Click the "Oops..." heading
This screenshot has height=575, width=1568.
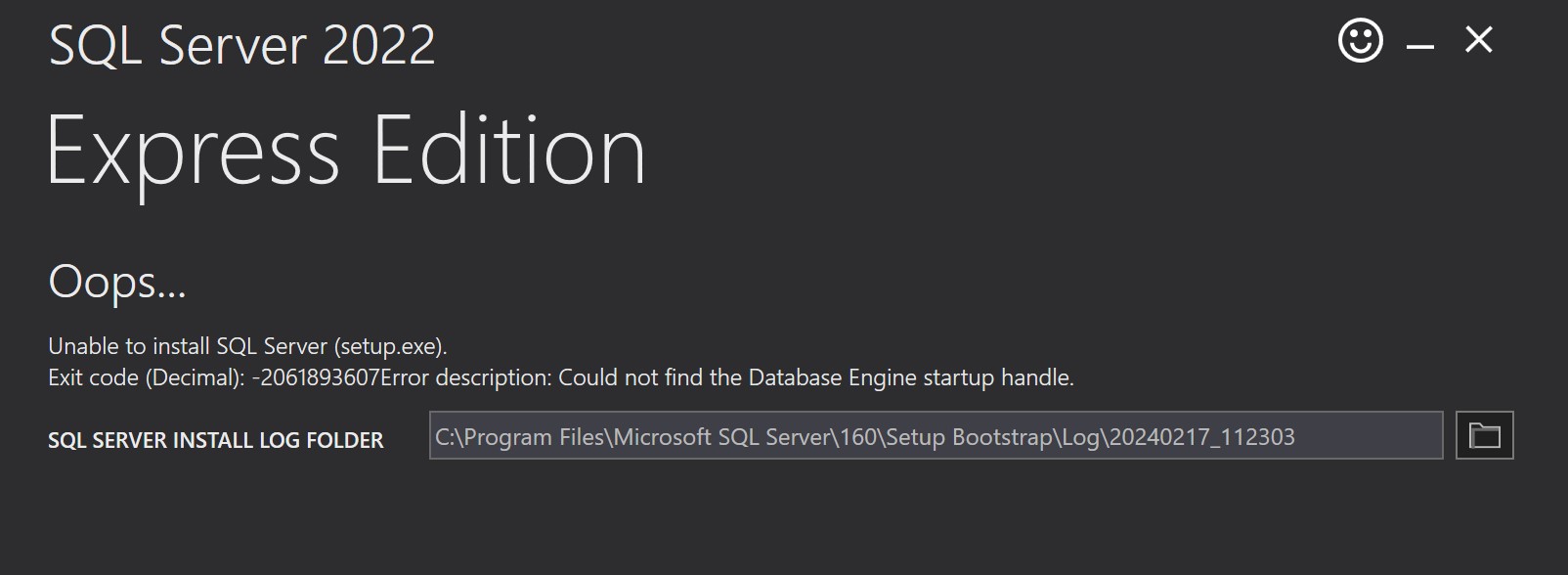pos(117,282)
